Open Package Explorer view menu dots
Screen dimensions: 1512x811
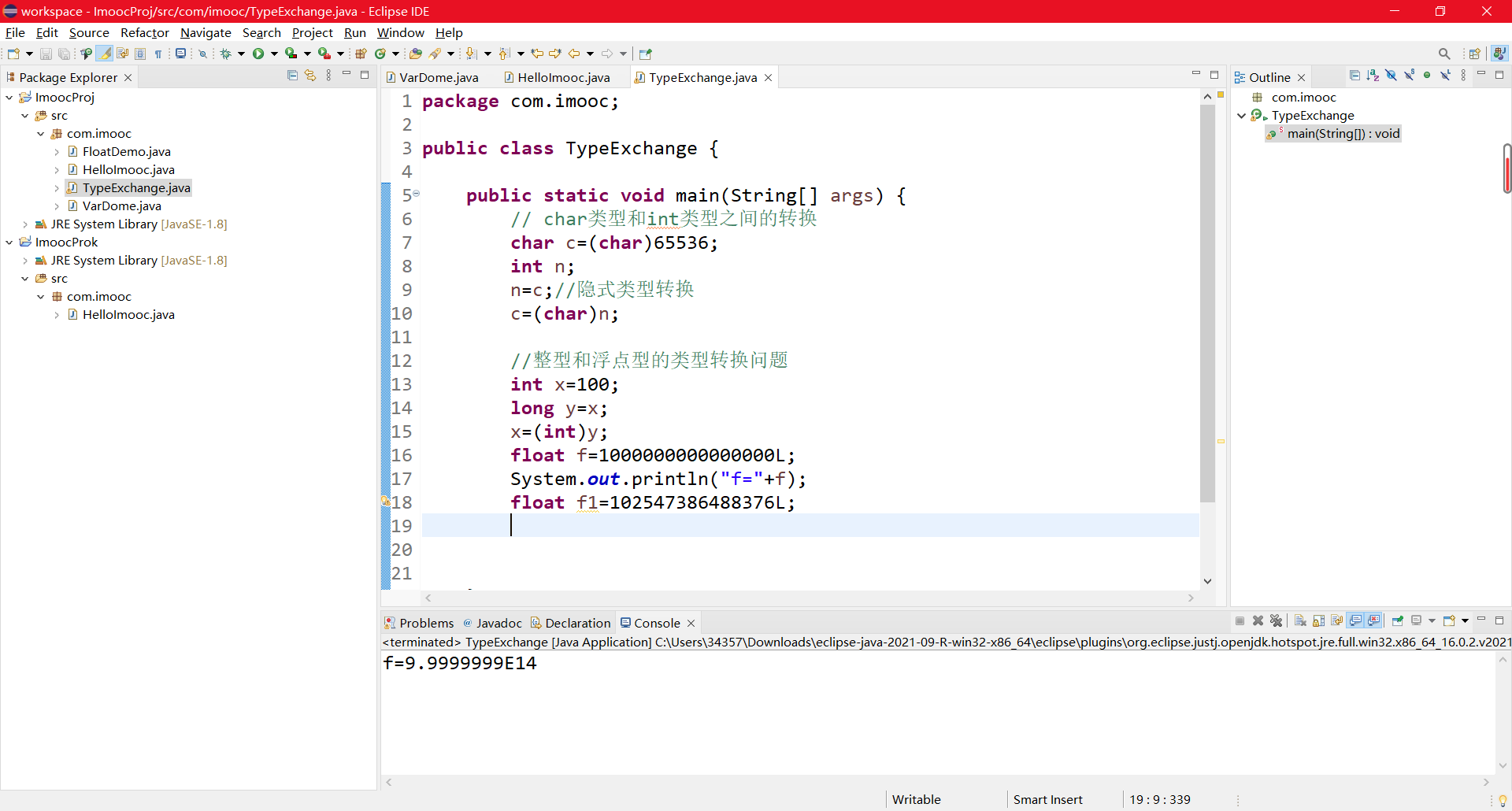point(328,76)
